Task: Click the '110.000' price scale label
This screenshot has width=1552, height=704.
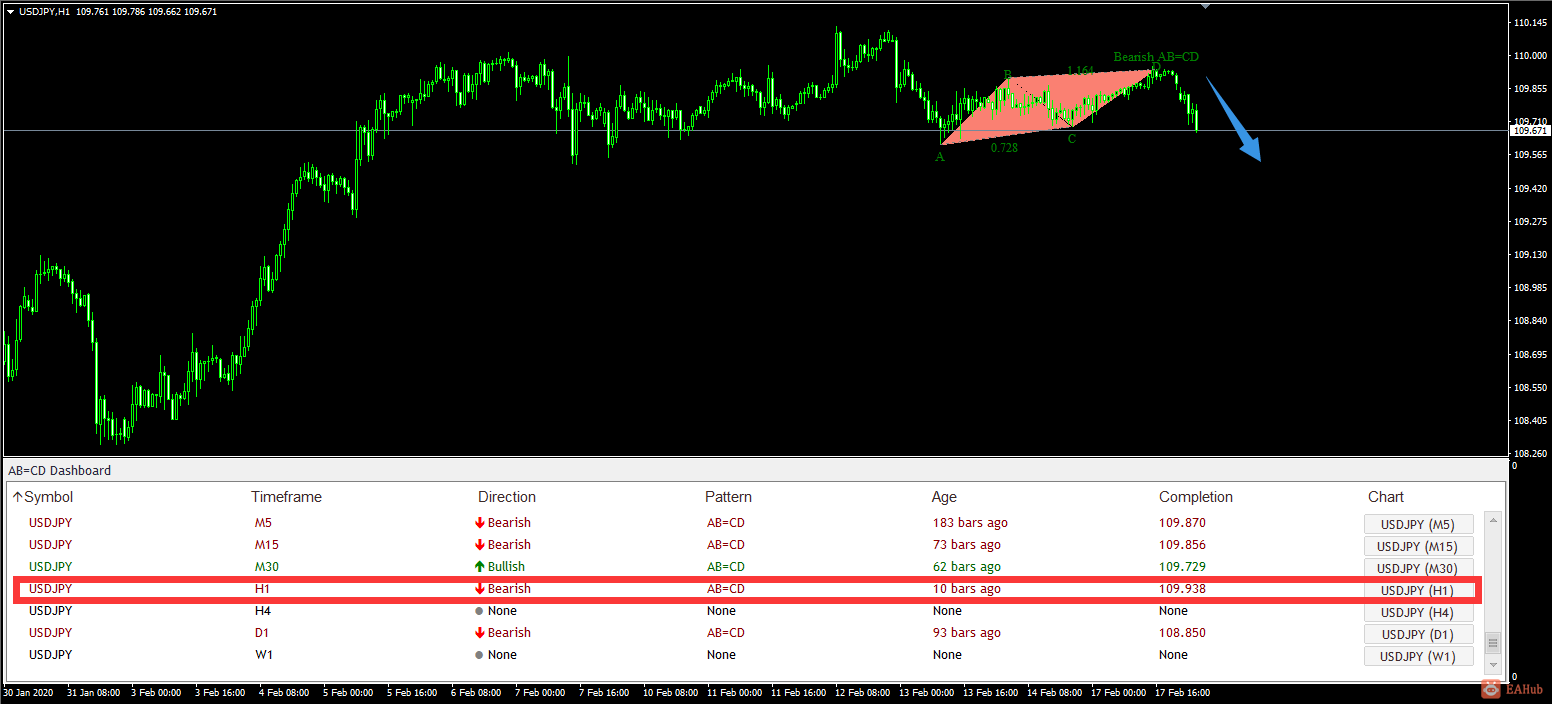Action: tap(1531, 56)
